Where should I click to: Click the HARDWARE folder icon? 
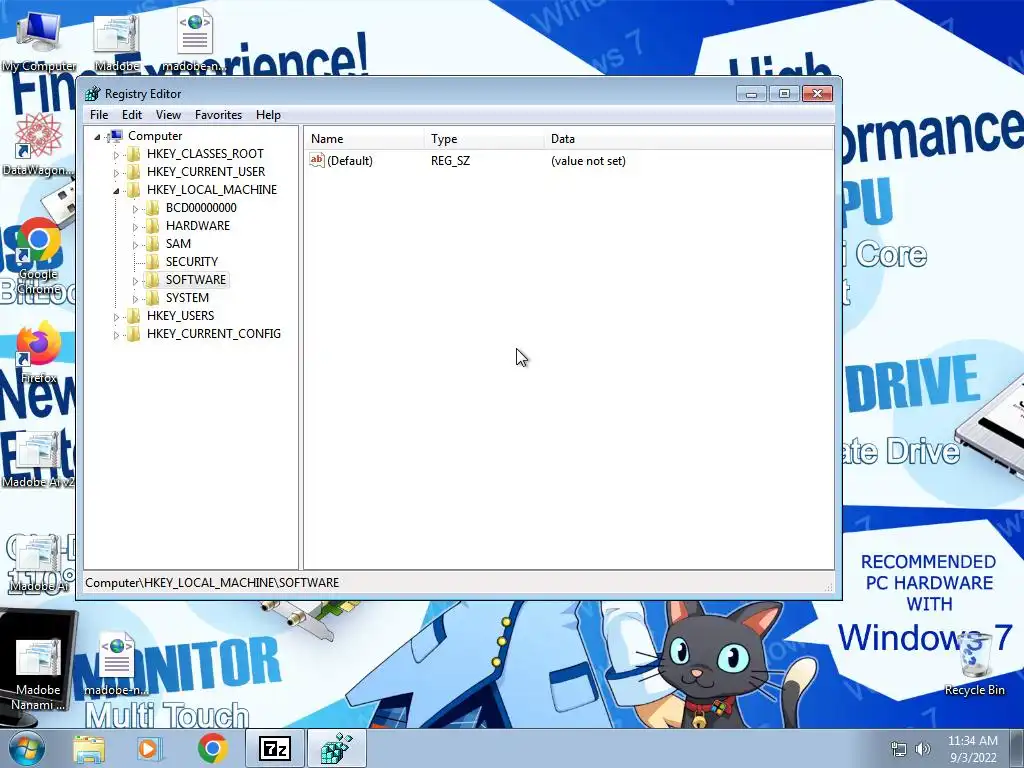pos(152,225)
